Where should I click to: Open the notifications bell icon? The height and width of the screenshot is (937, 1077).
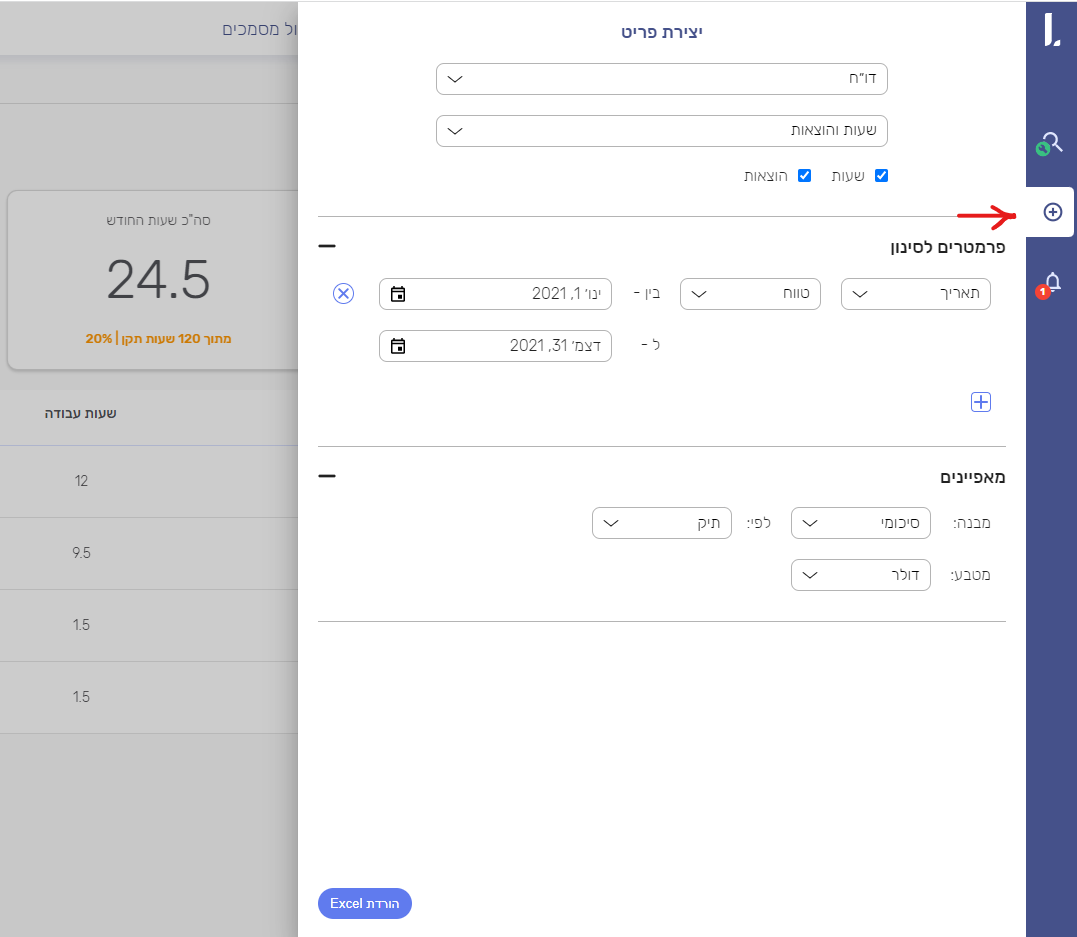(1051, 284)
